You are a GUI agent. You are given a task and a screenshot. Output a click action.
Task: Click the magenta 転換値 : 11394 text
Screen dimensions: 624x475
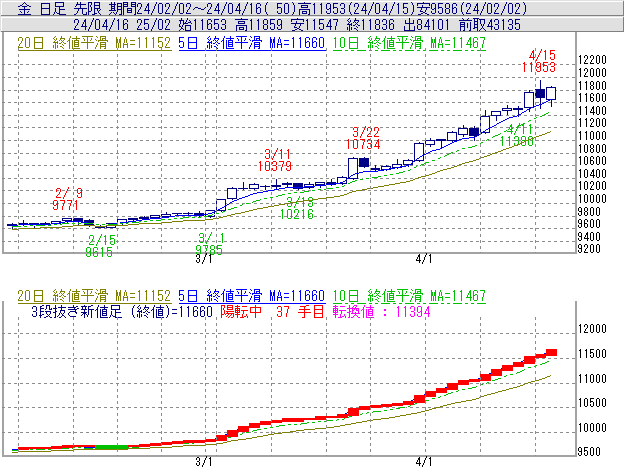tap(382, 311)
